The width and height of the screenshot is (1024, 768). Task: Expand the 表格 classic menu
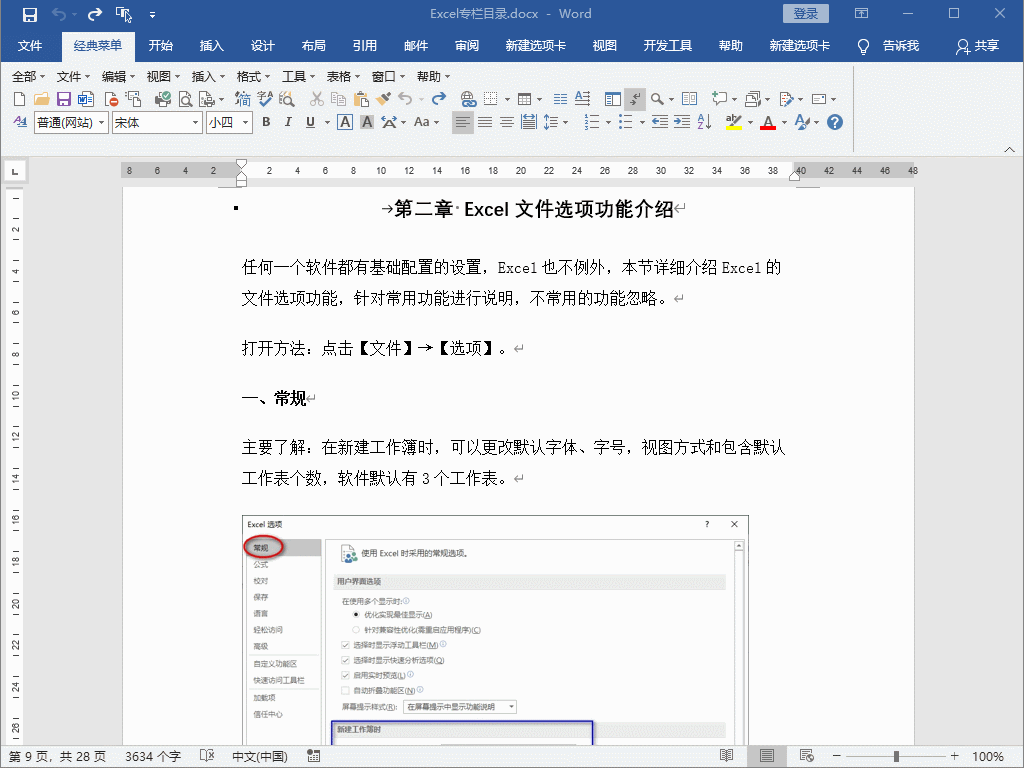coord(343,76)
